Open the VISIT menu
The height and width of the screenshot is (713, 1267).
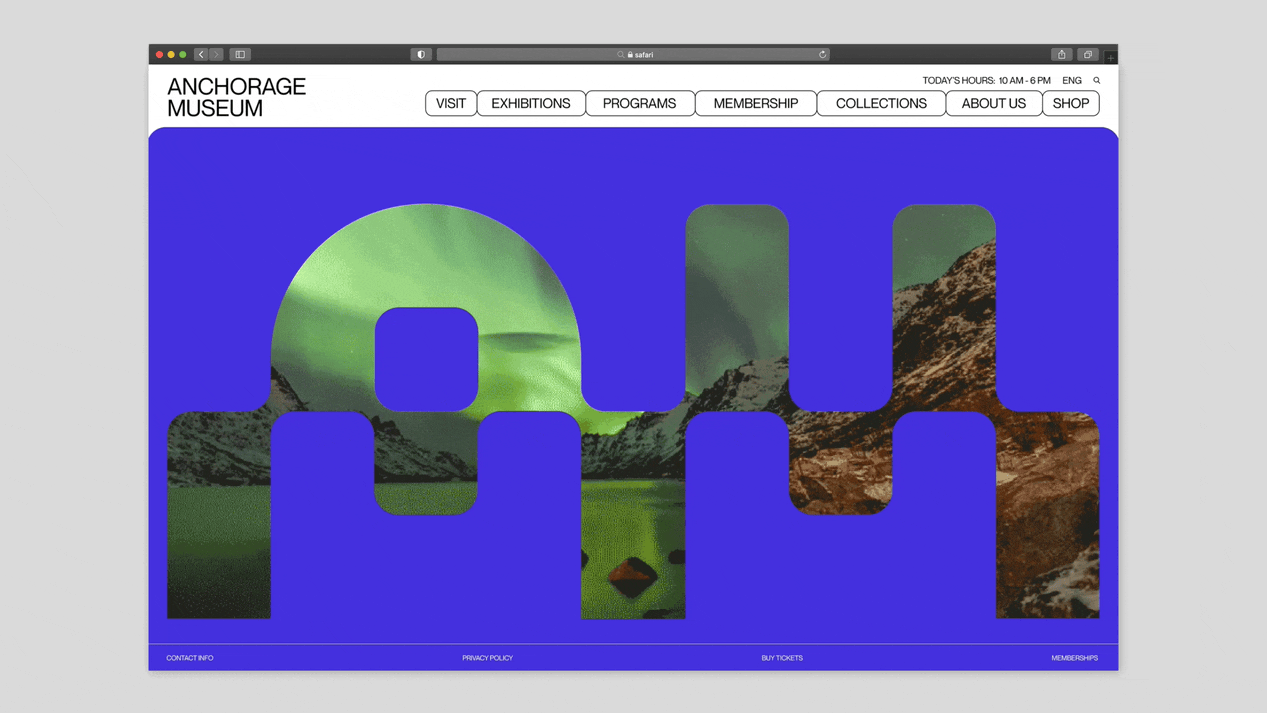click(451, 103)
